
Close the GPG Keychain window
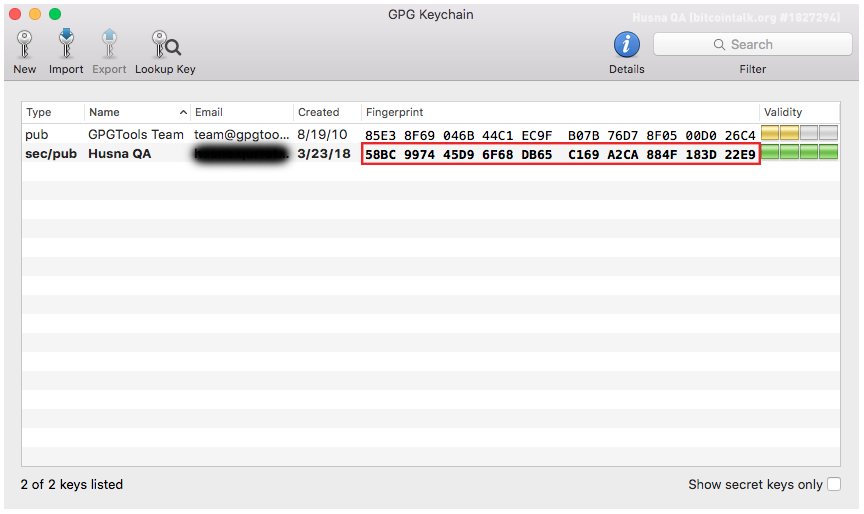click(15, 14)
